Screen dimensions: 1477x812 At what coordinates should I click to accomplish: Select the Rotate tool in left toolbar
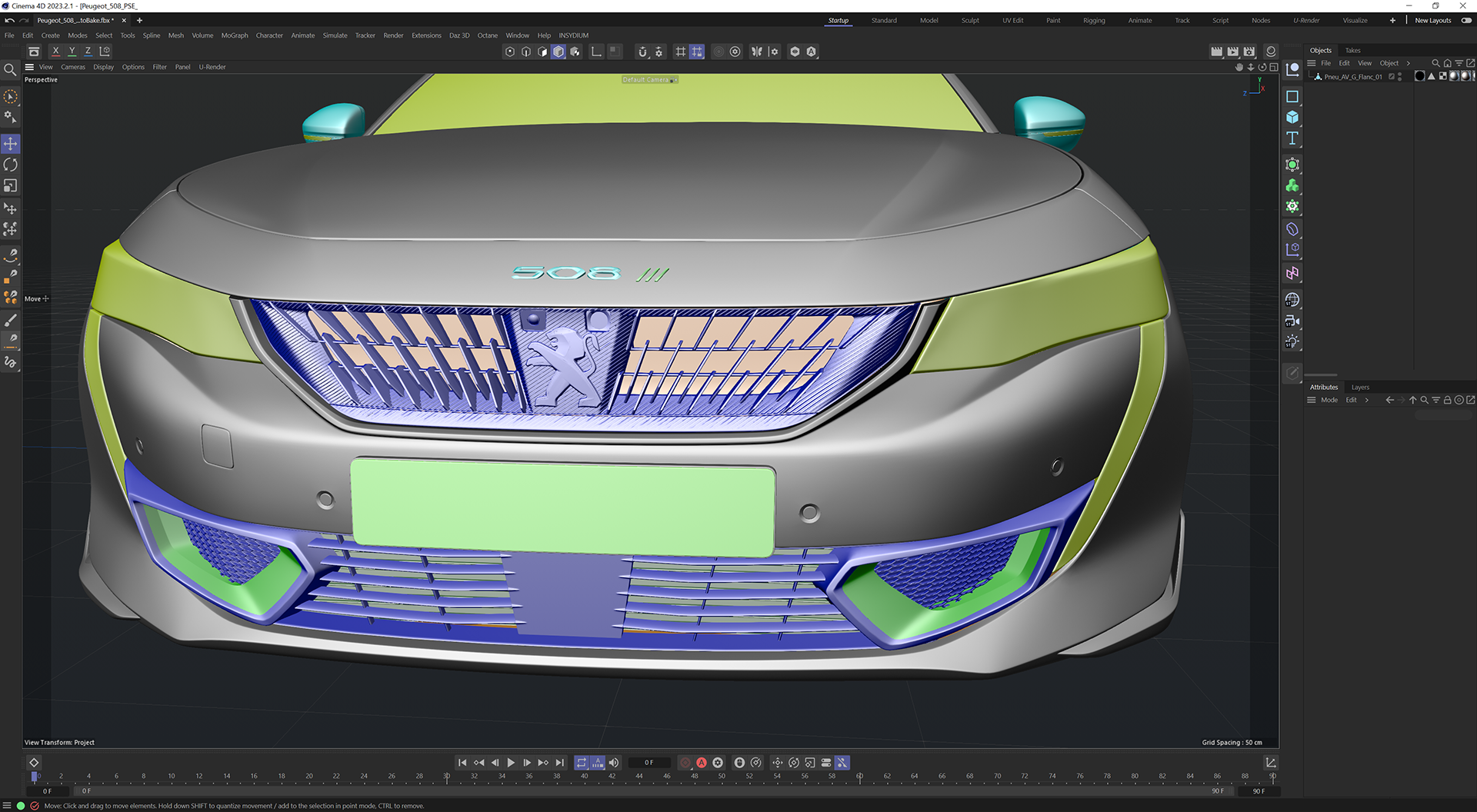pos(11,165)
